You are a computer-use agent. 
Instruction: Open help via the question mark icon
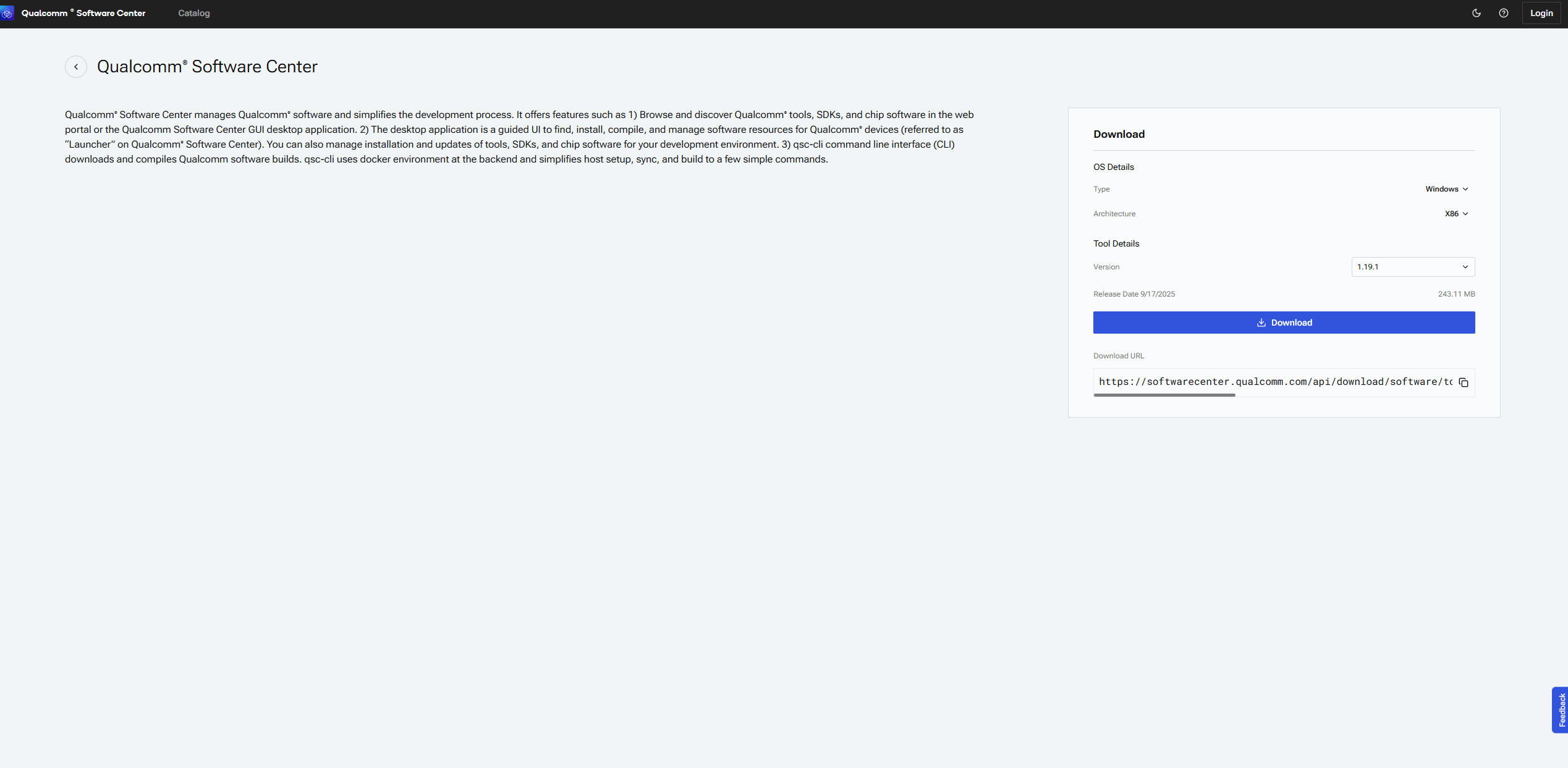point(1504,13)
